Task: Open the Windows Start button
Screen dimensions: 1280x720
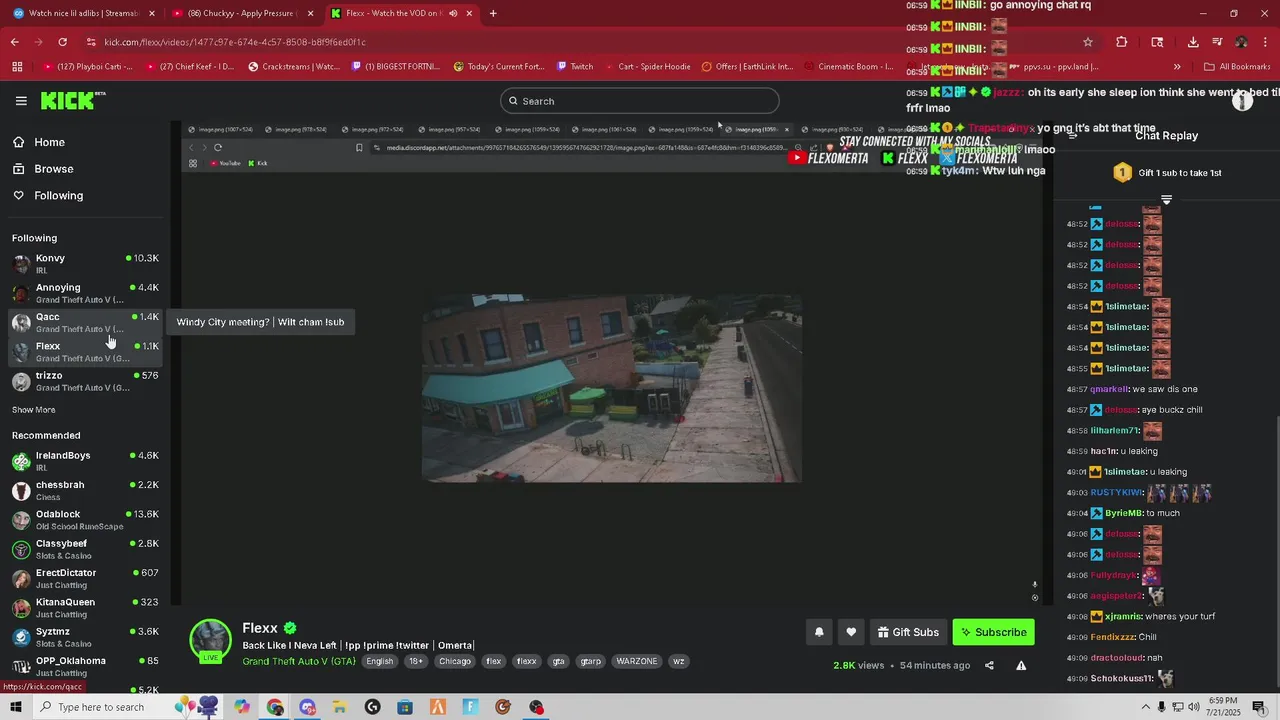Action: click(x=16, y=707)
